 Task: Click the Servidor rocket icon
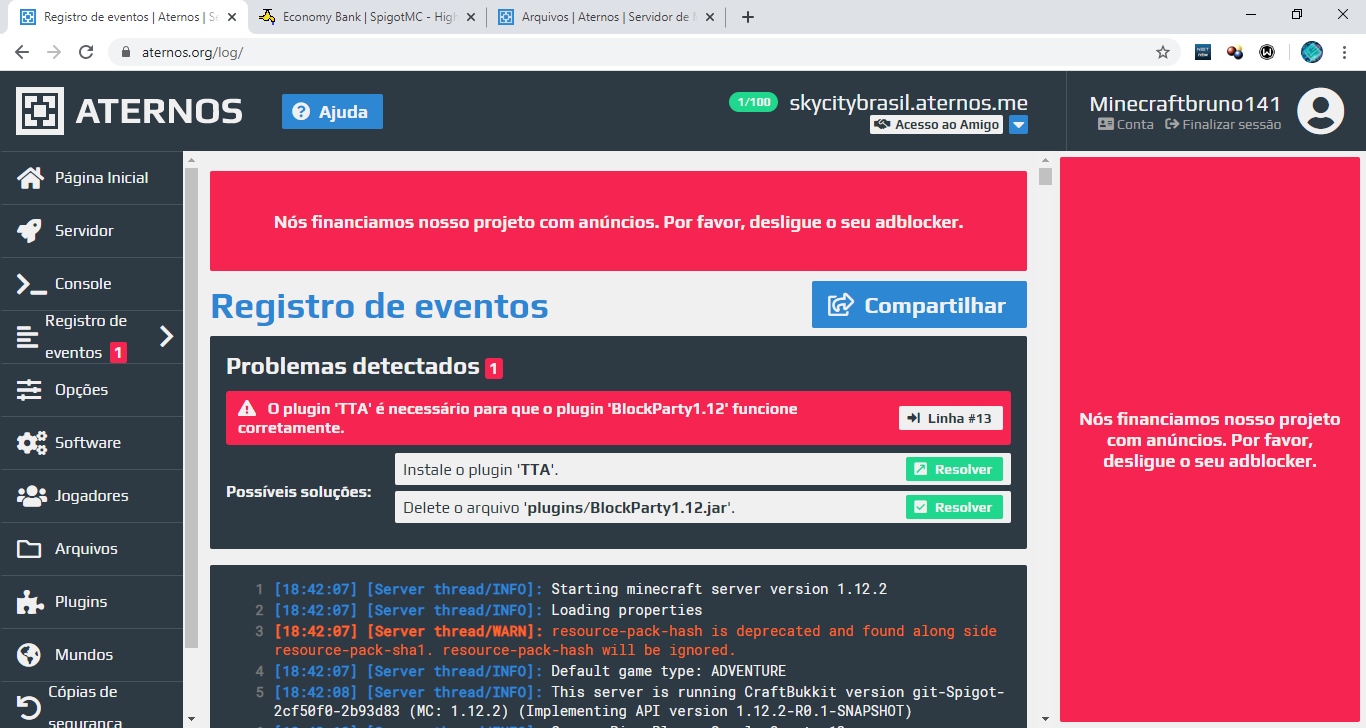click(x=30, y=231)
